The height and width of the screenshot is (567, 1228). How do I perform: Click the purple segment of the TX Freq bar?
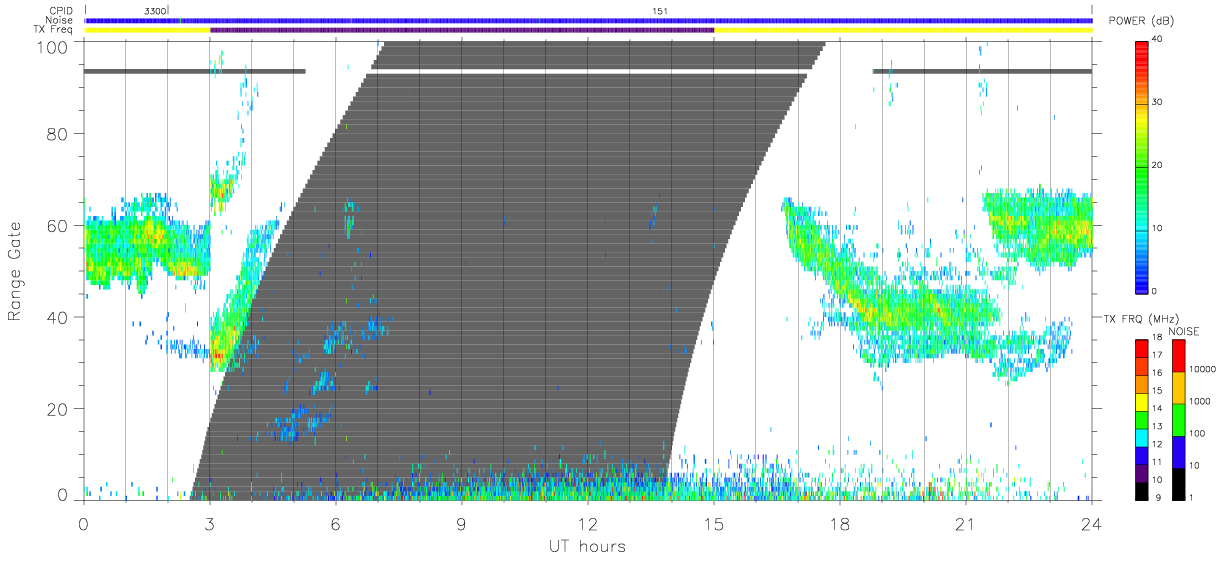tap(462, 30)
